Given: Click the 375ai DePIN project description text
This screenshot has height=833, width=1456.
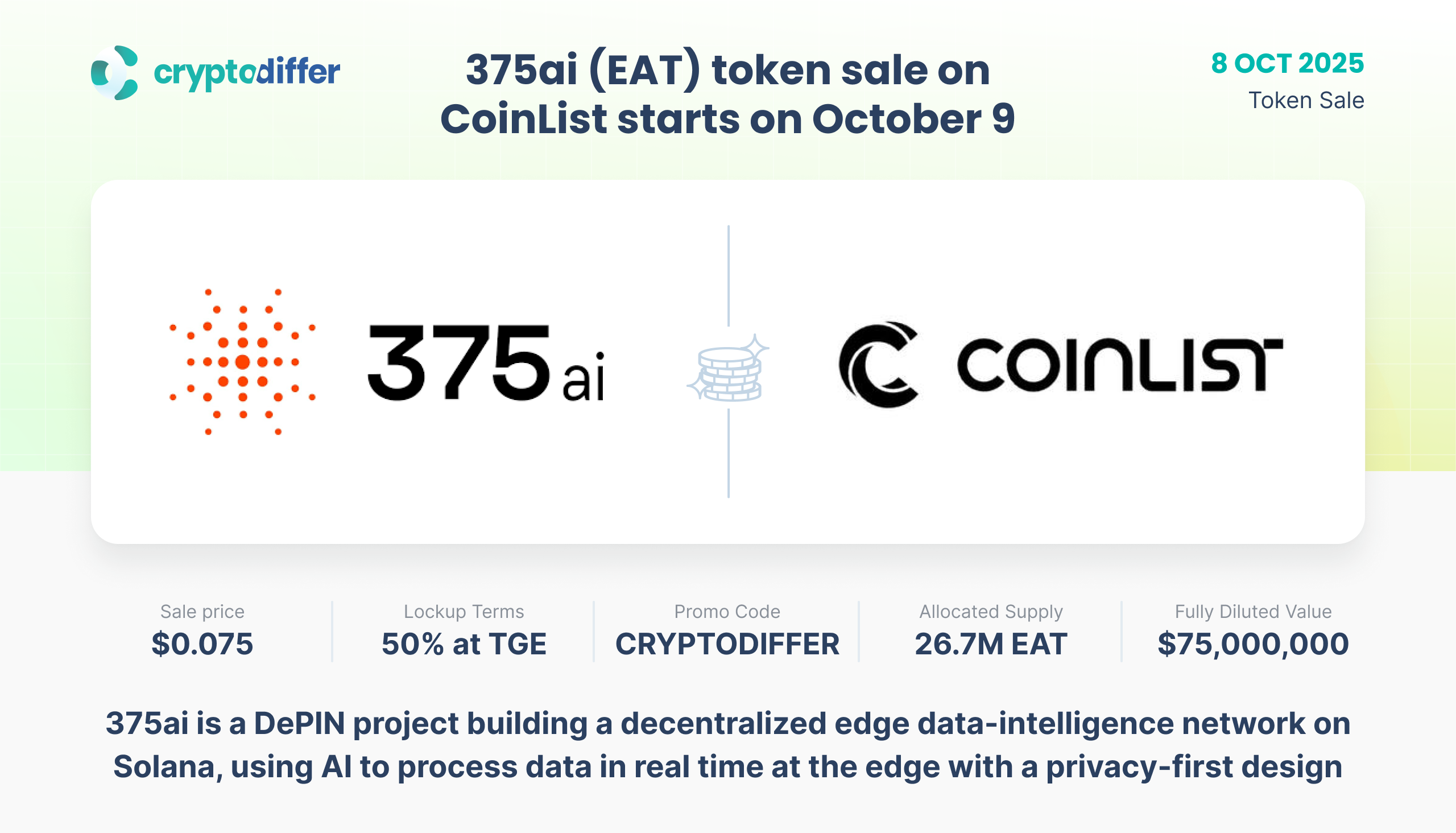Looking at the screenshot, I should 727,745.
